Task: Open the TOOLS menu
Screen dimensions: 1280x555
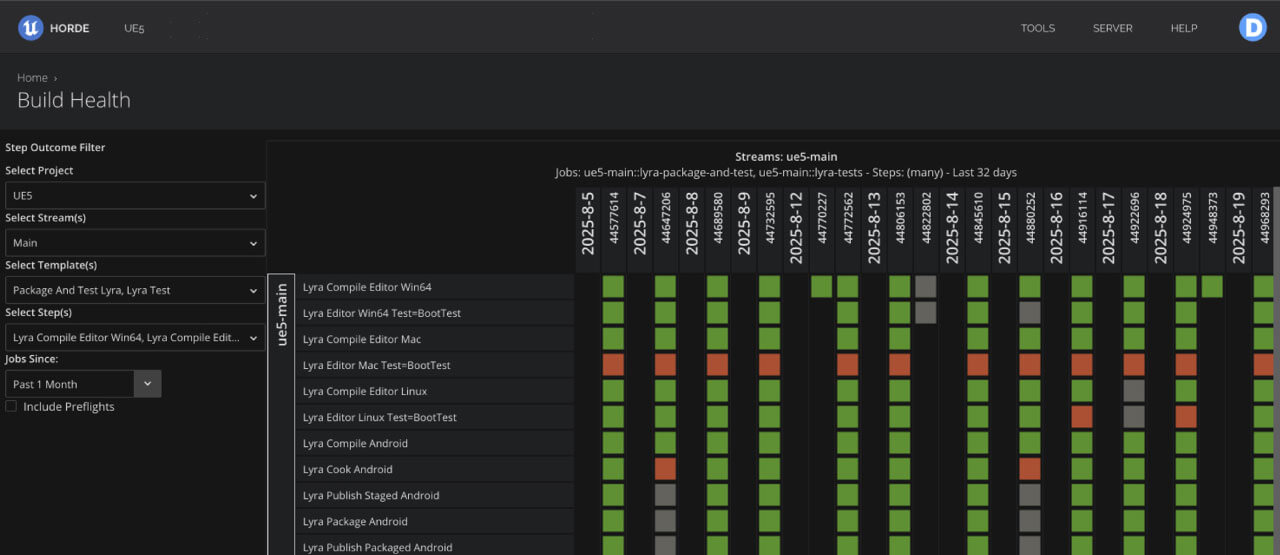Action: [1038, 28]
